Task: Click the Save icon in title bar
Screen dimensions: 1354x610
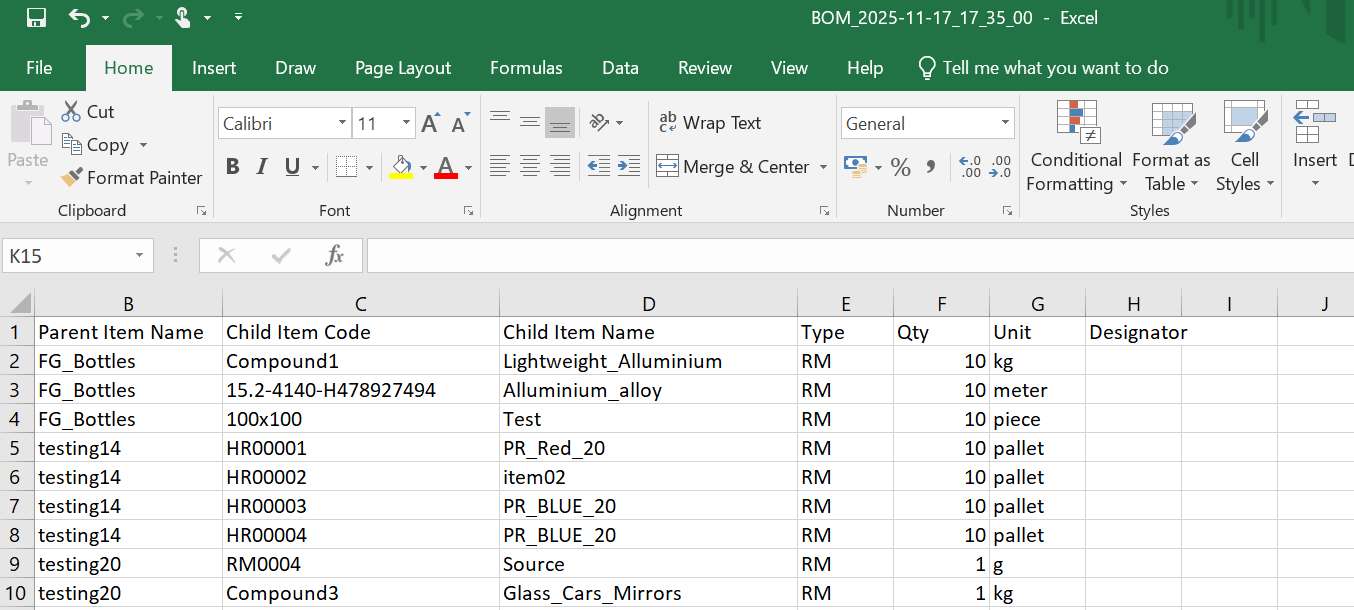Action: (36, 18)
